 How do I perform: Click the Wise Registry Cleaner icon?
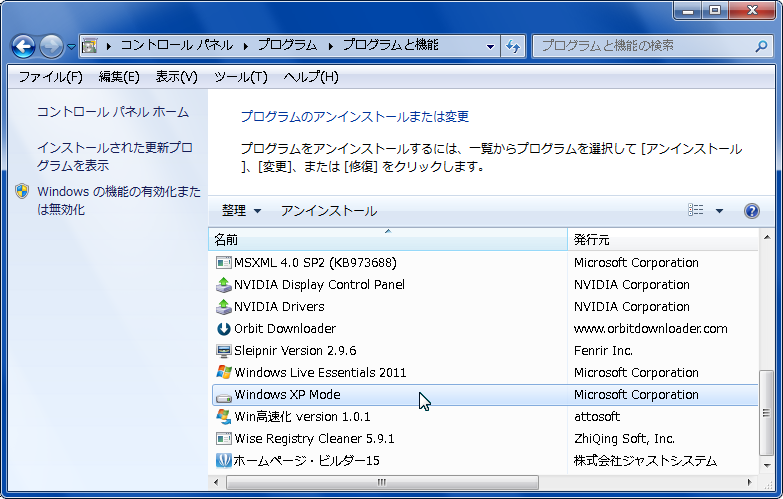[x=224, y=439]
